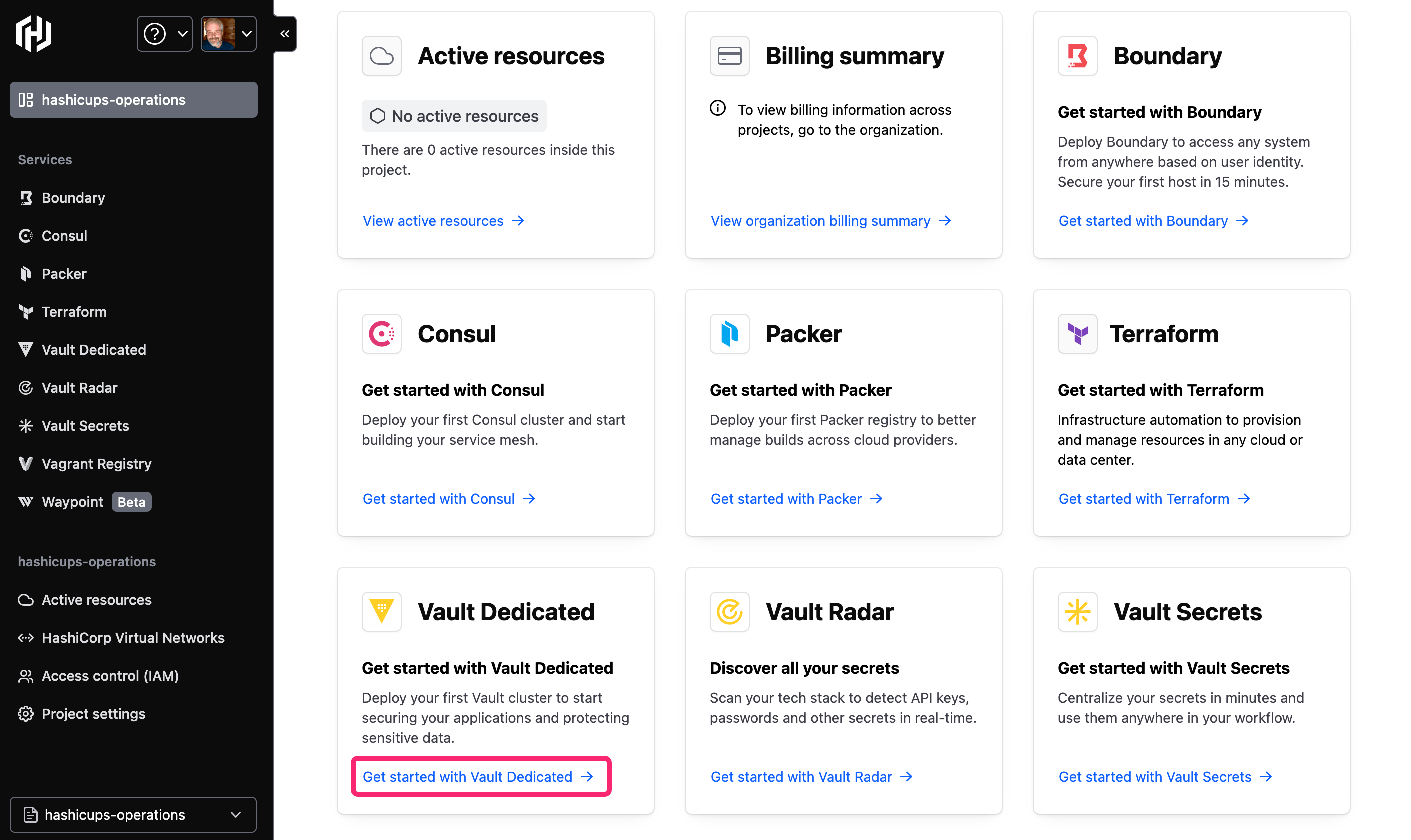Viewport: 1411px width, 840px height.
Task: Open Project settings in sidebar
Action: click(93, 714)
